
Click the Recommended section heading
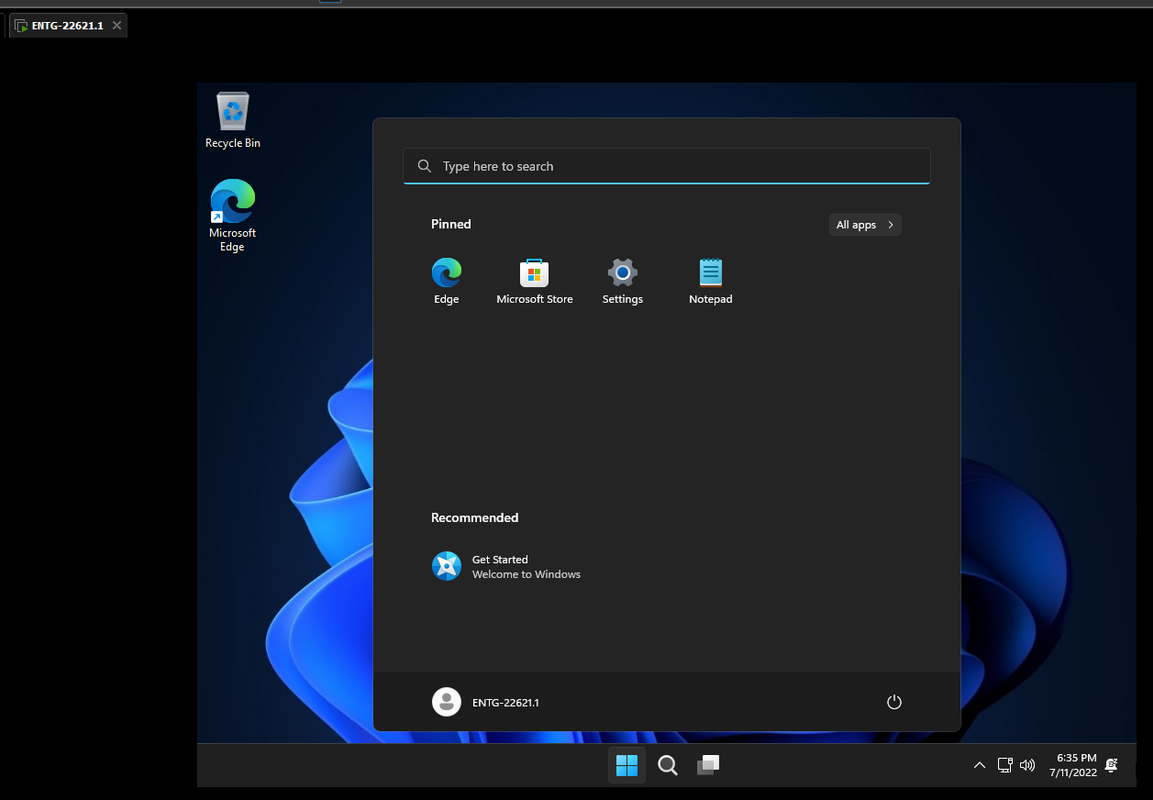pos(474,518)
